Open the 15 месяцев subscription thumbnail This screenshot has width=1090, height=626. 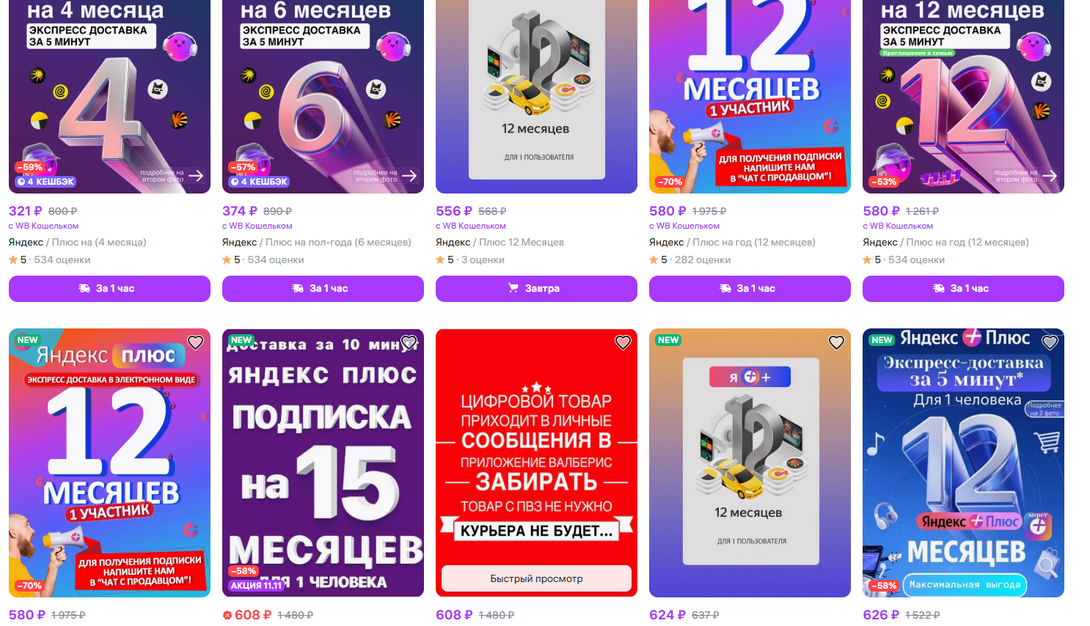point(323,463)
